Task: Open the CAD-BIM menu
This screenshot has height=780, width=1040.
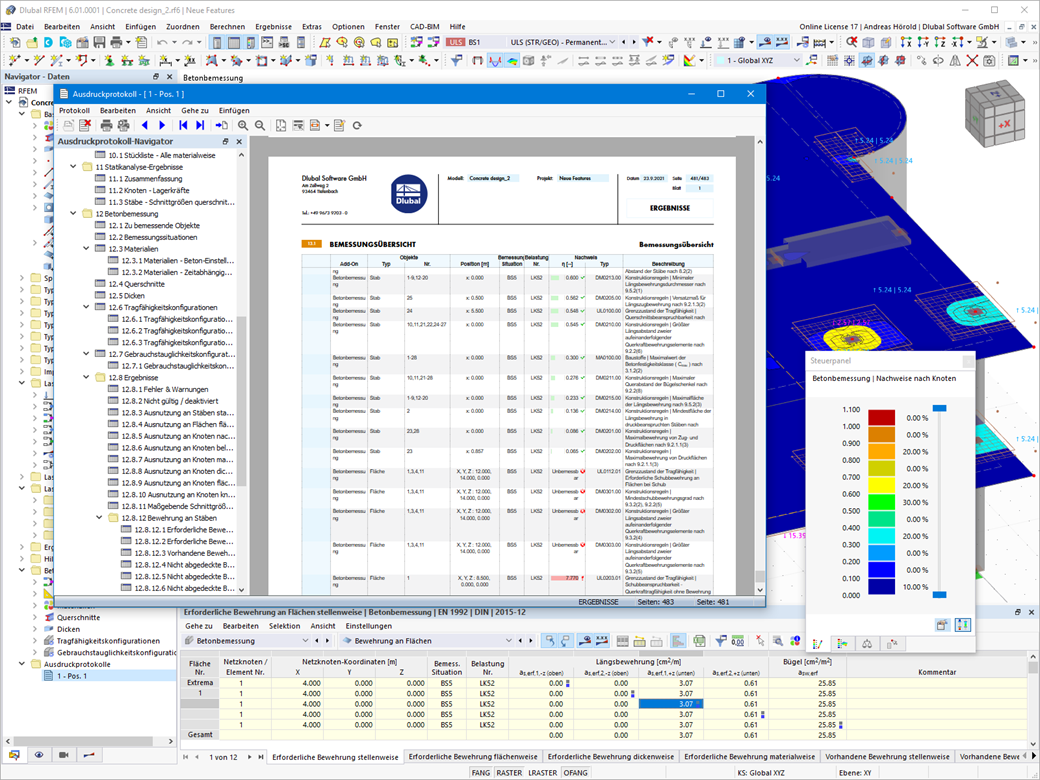Action: coord(424,27)
